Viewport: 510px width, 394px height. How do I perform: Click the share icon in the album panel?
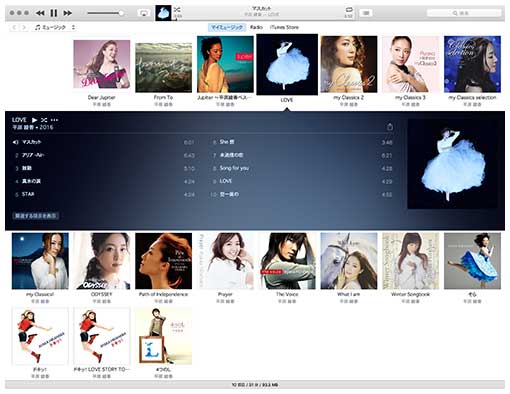click(x=390, y=127)
